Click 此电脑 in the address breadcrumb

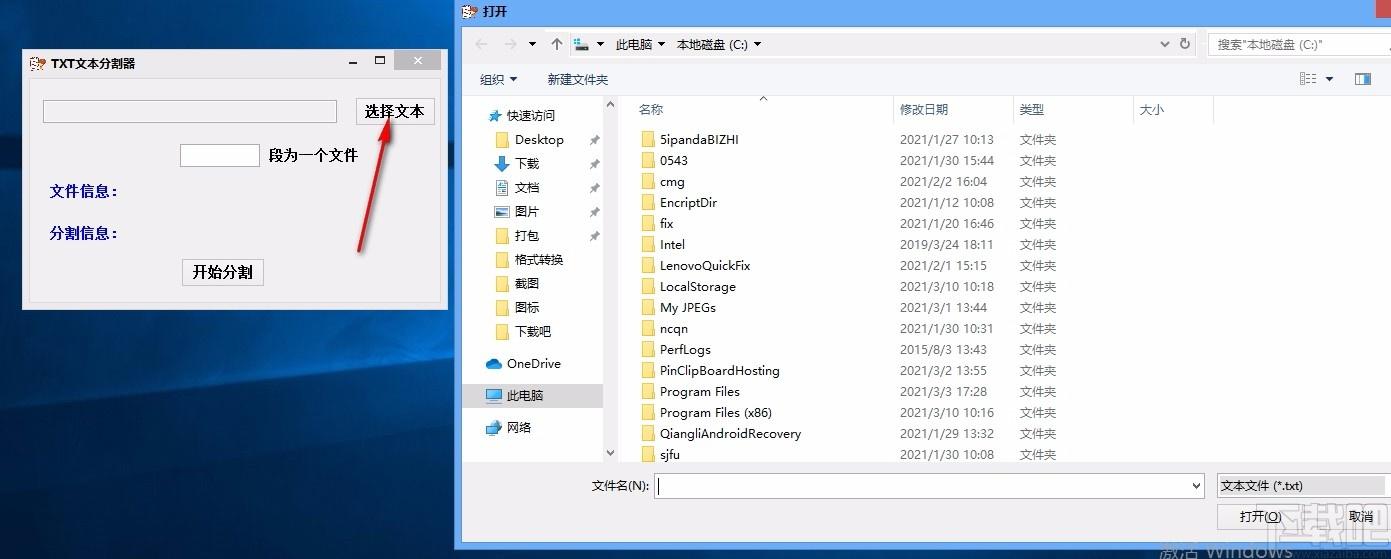[634, 44]
